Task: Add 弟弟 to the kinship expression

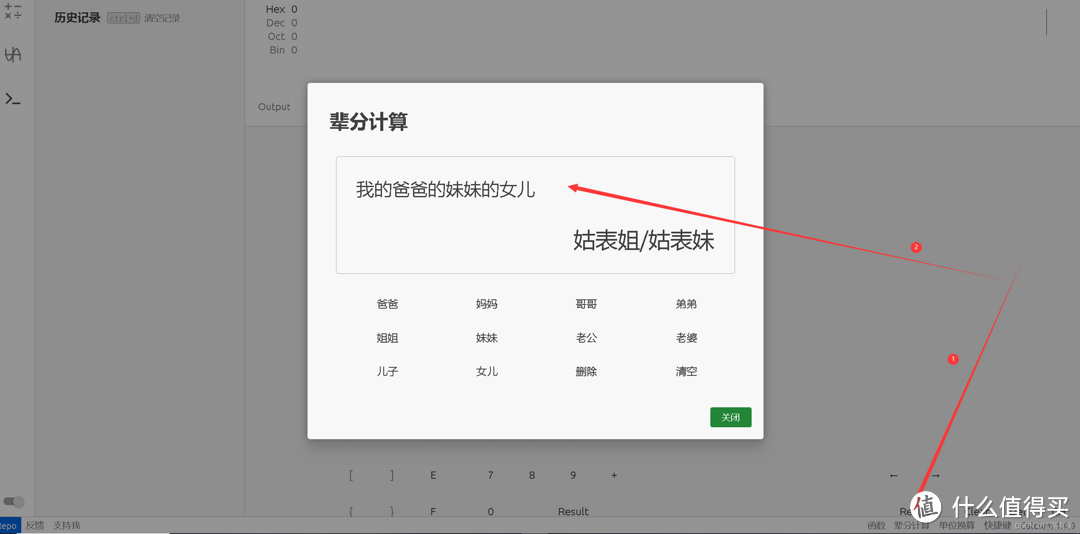Action: (686, 304)
